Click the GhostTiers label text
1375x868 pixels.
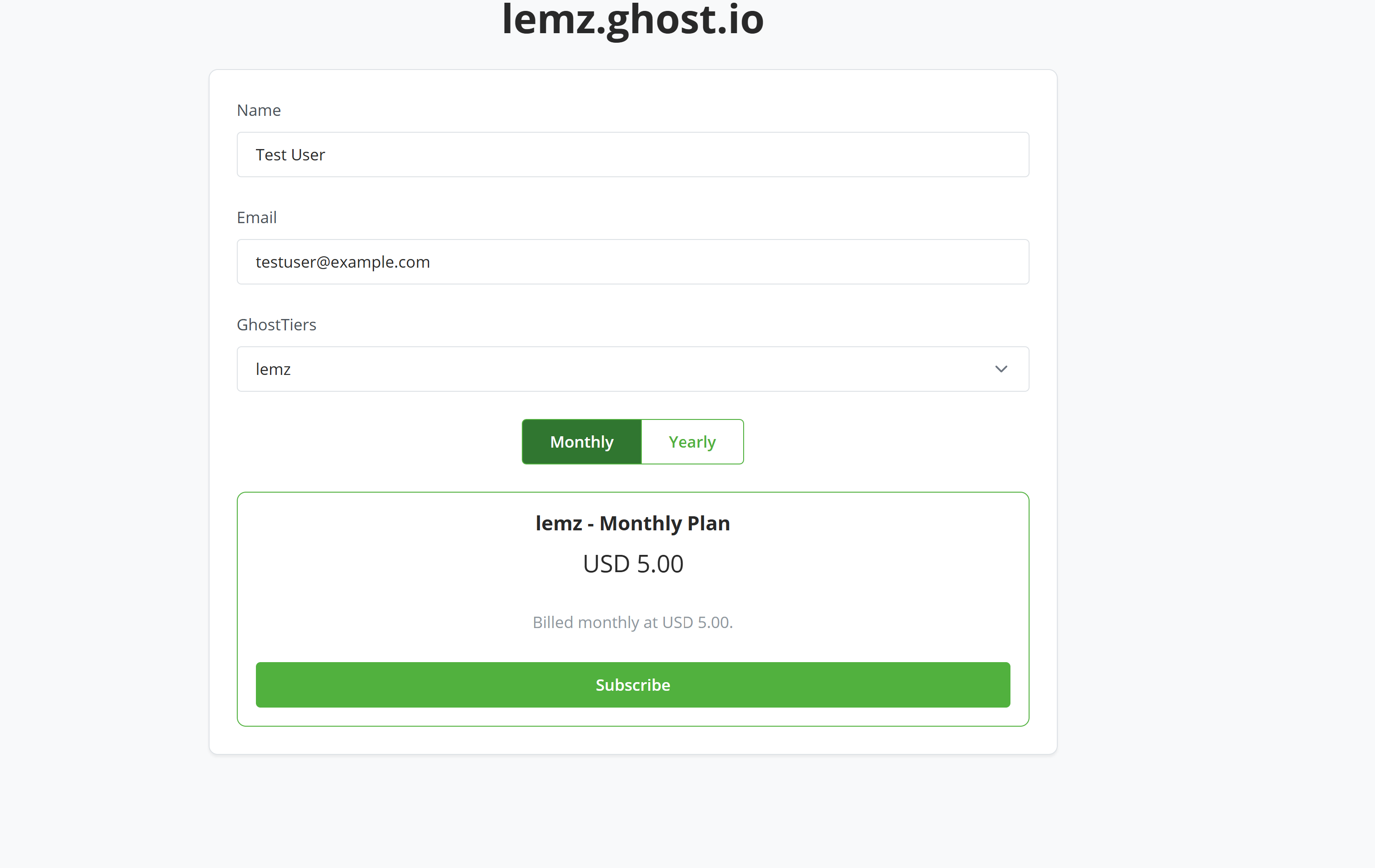[x=276, y=324]
